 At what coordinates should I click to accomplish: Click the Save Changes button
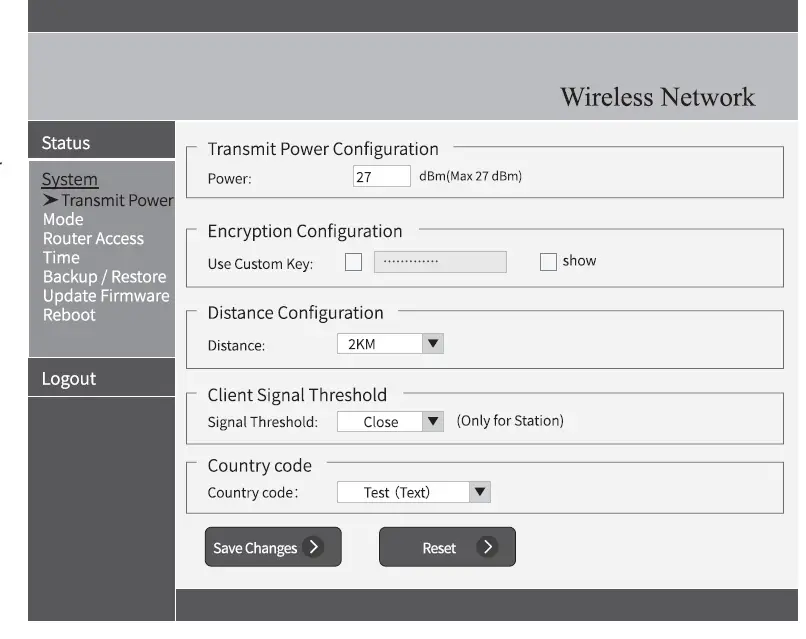click(273, 547)
